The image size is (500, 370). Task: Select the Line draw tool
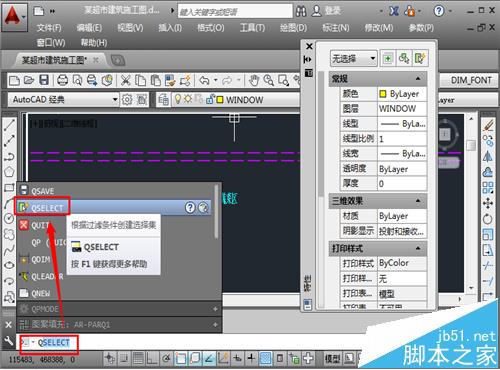pos(9,124)
